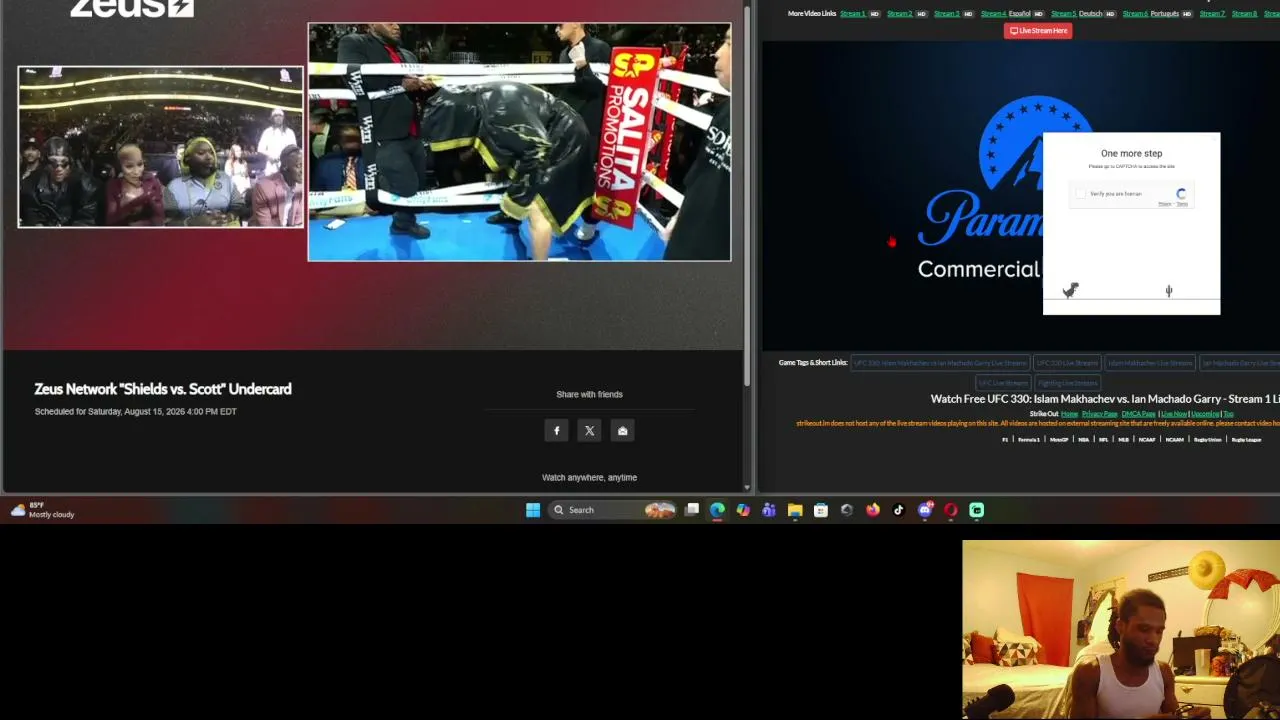Launch Copilot from the taskbar
The height and width of the screenshot is (720, 1280).
tap(743, 510)
